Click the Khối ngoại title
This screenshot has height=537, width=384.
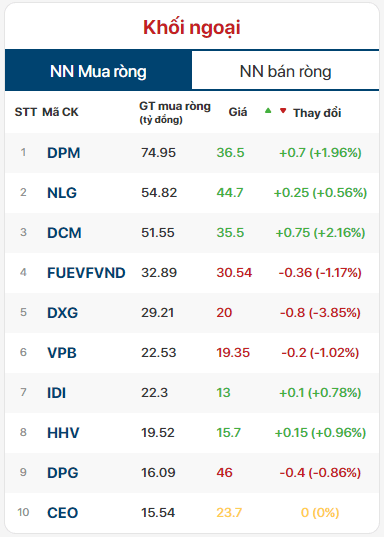point(192,27)
